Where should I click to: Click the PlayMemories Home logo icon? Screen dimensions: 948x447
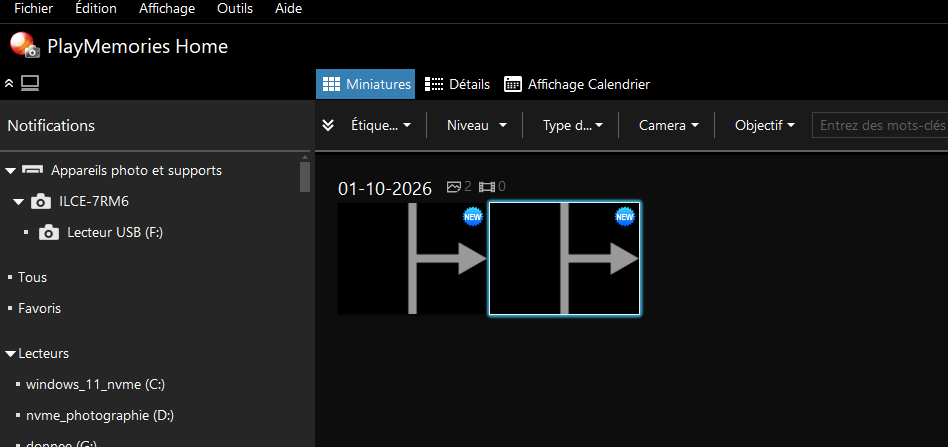[x=25, y=46]
